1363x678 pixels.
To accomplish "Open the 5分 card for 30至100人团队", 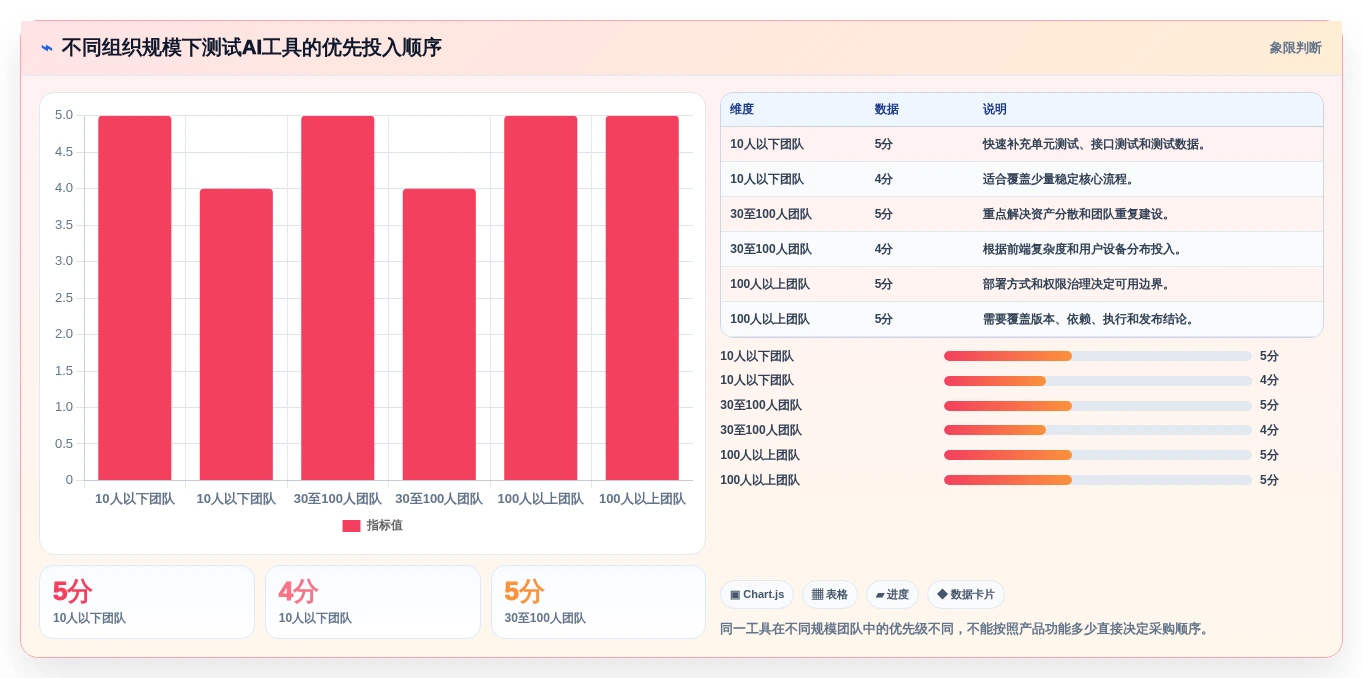I will pos(599,602).
